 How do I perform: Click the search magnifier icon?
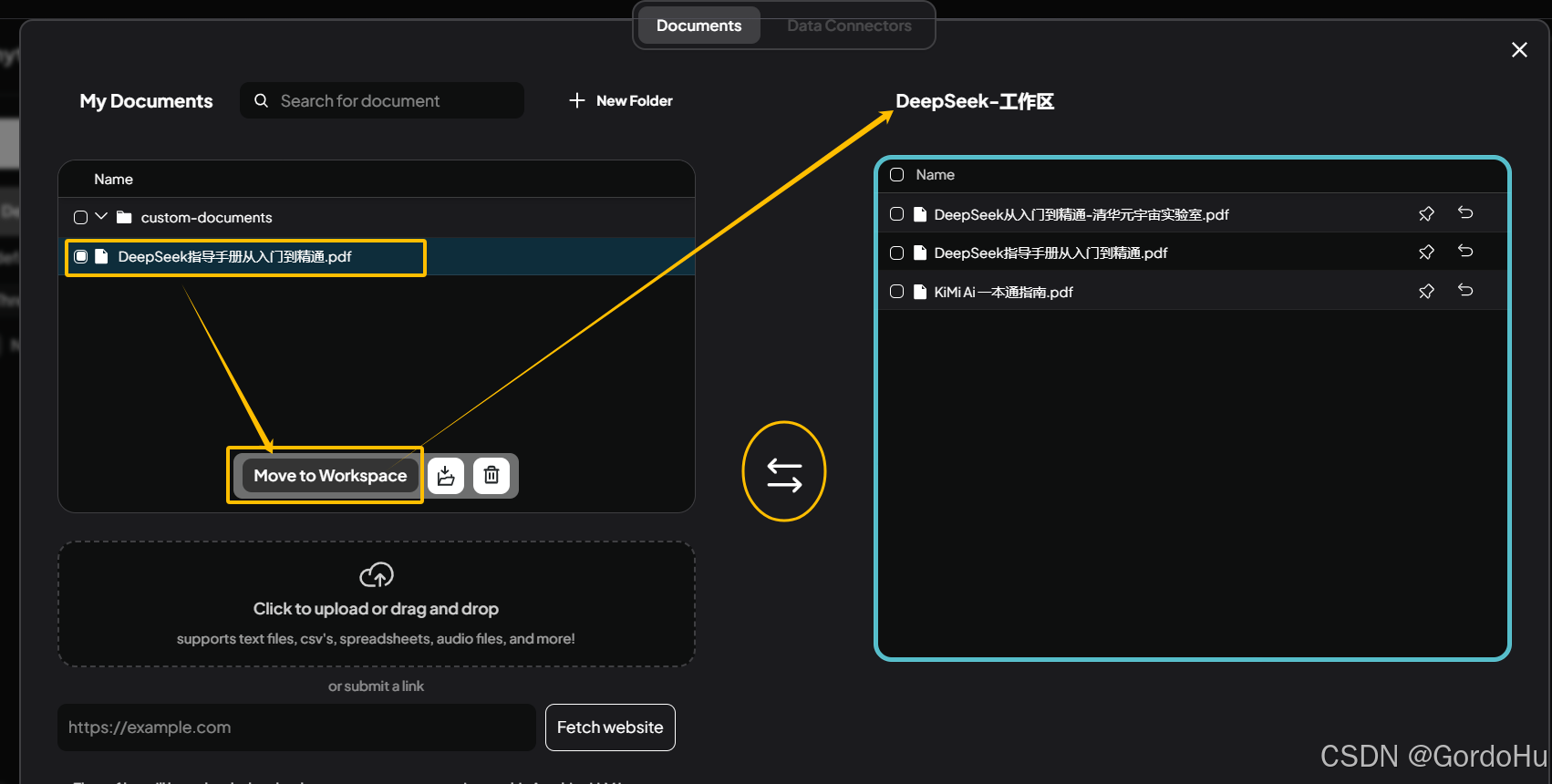(262, 100)
